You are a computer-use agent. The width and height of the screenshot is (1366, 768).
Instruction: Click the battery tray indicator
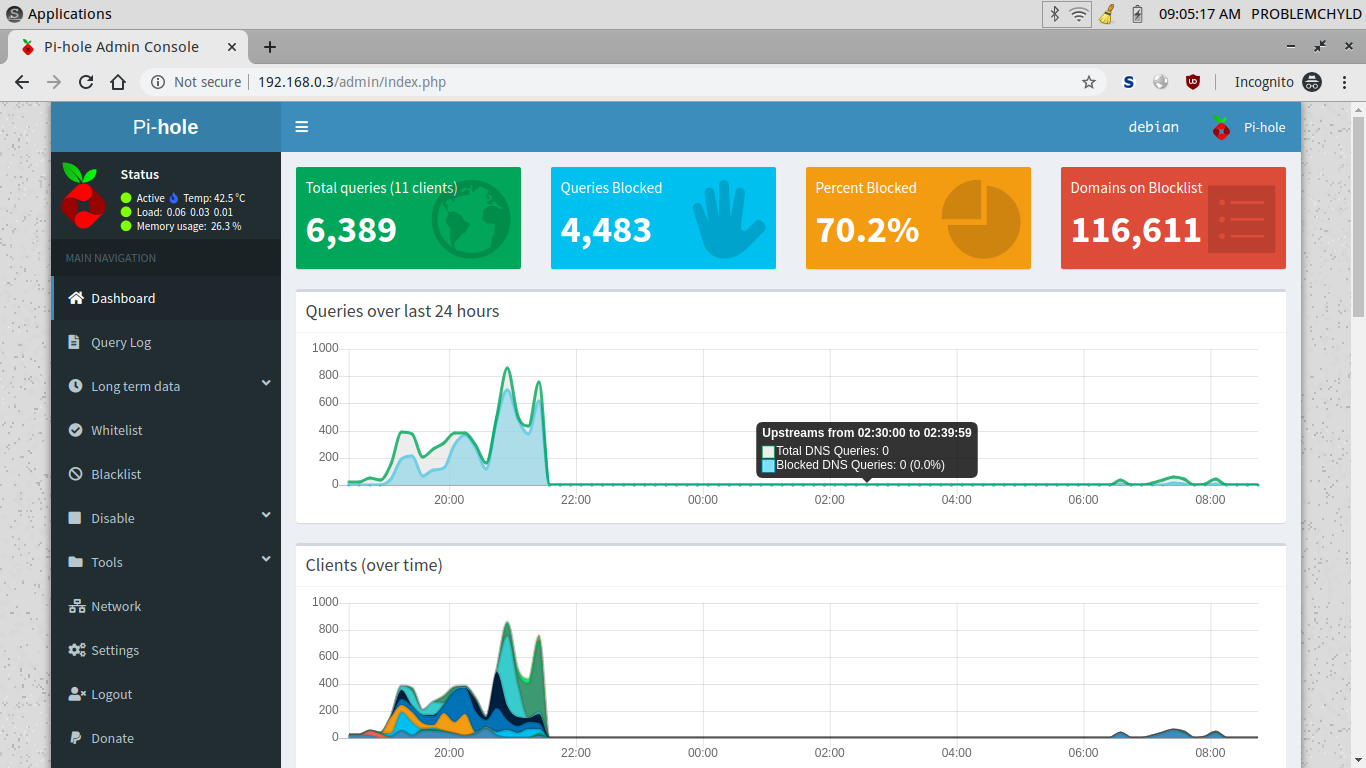point(1137,14)
